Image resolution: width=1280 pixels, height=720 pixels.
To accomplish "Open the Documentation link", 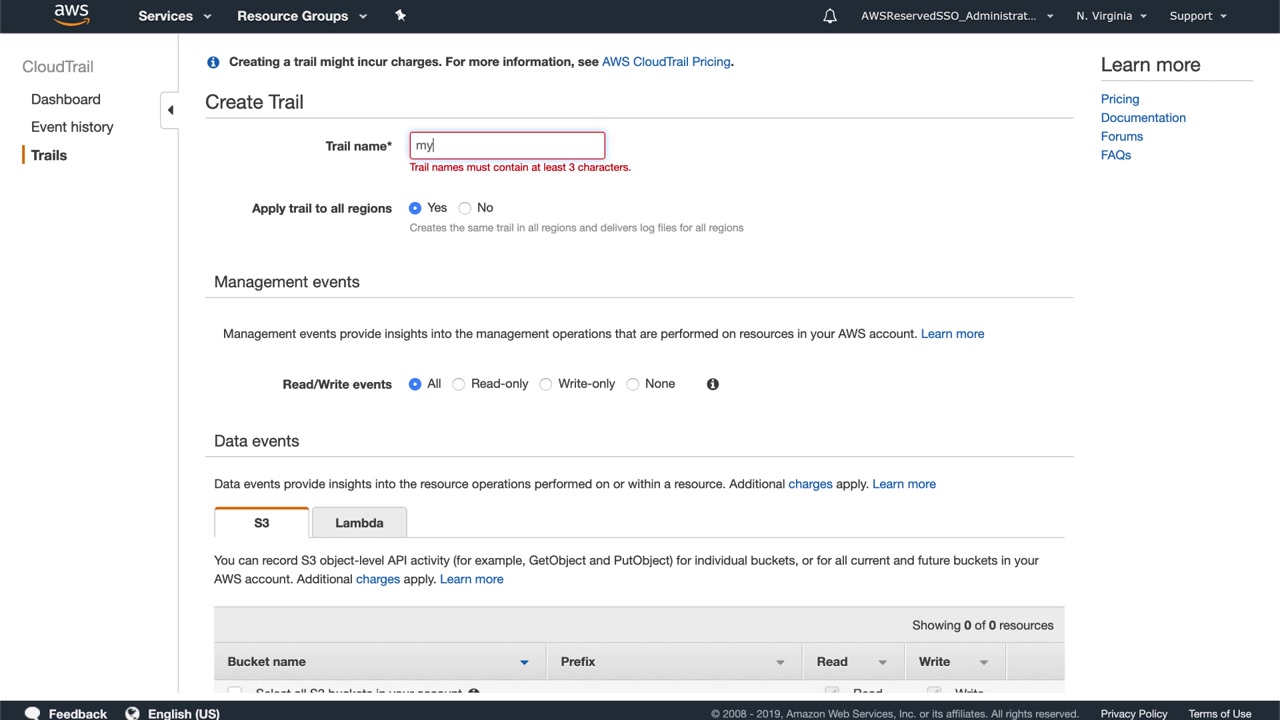I will point(1143,118).
